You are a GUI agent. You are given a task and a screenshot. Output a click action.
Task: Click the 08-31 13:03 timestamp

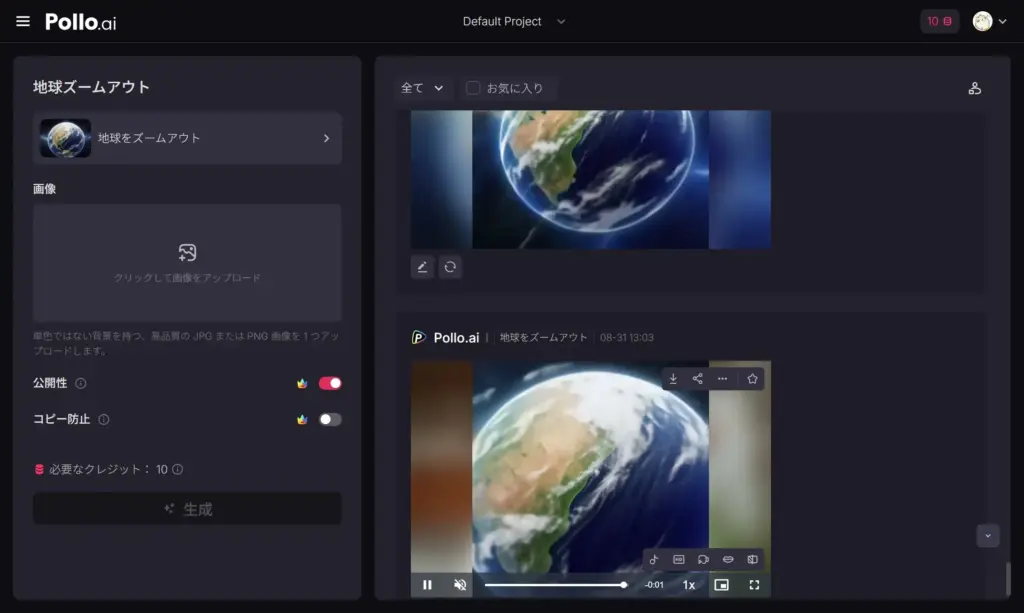pyautogui.click(x=627, y=338)
